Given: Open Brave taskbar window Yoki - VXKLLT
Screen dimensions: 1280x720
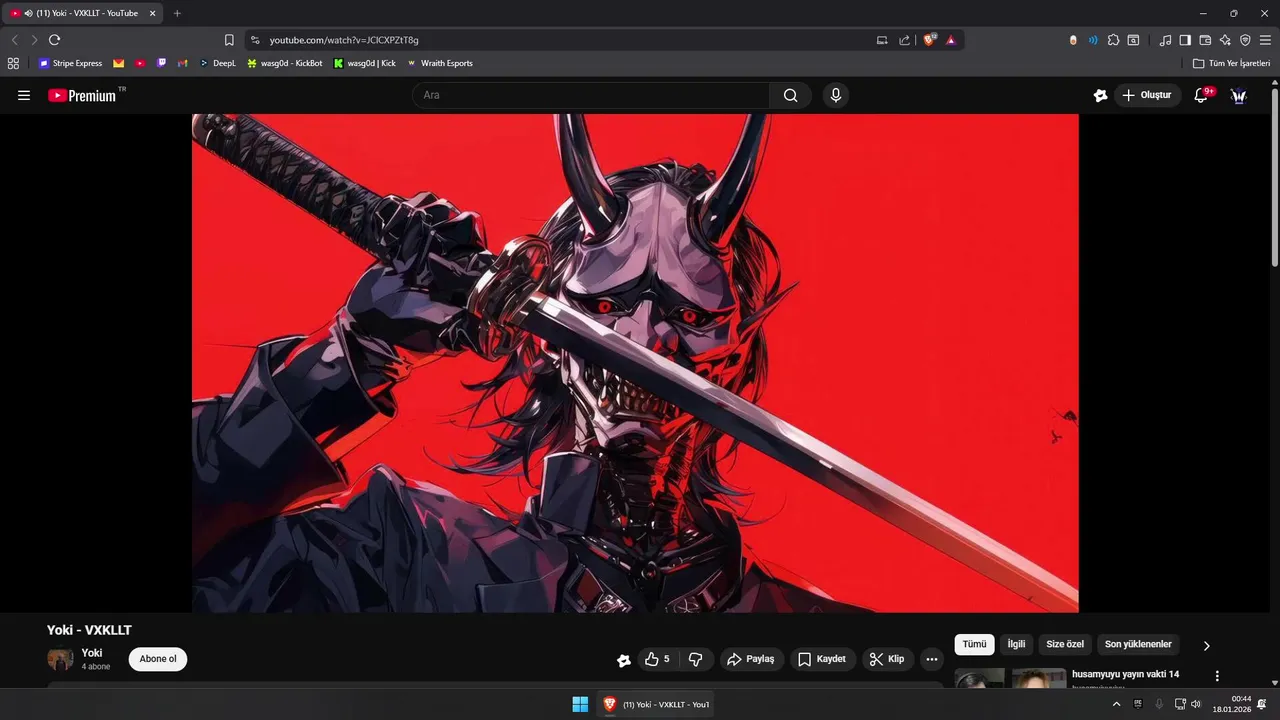Looking at the screenshot, I should pyautogui.click(x=656, y=704).
